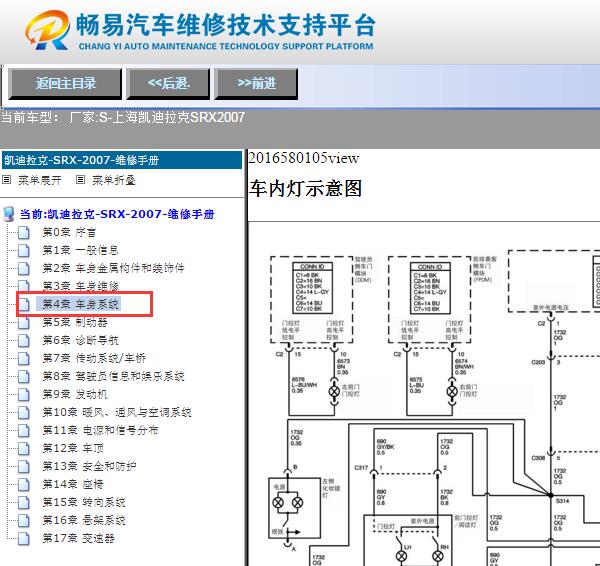600x566 pixels.
Task: Click page icon beside 第16章 悬架系统
Action: pyautogui.click(x=24, y=520)
